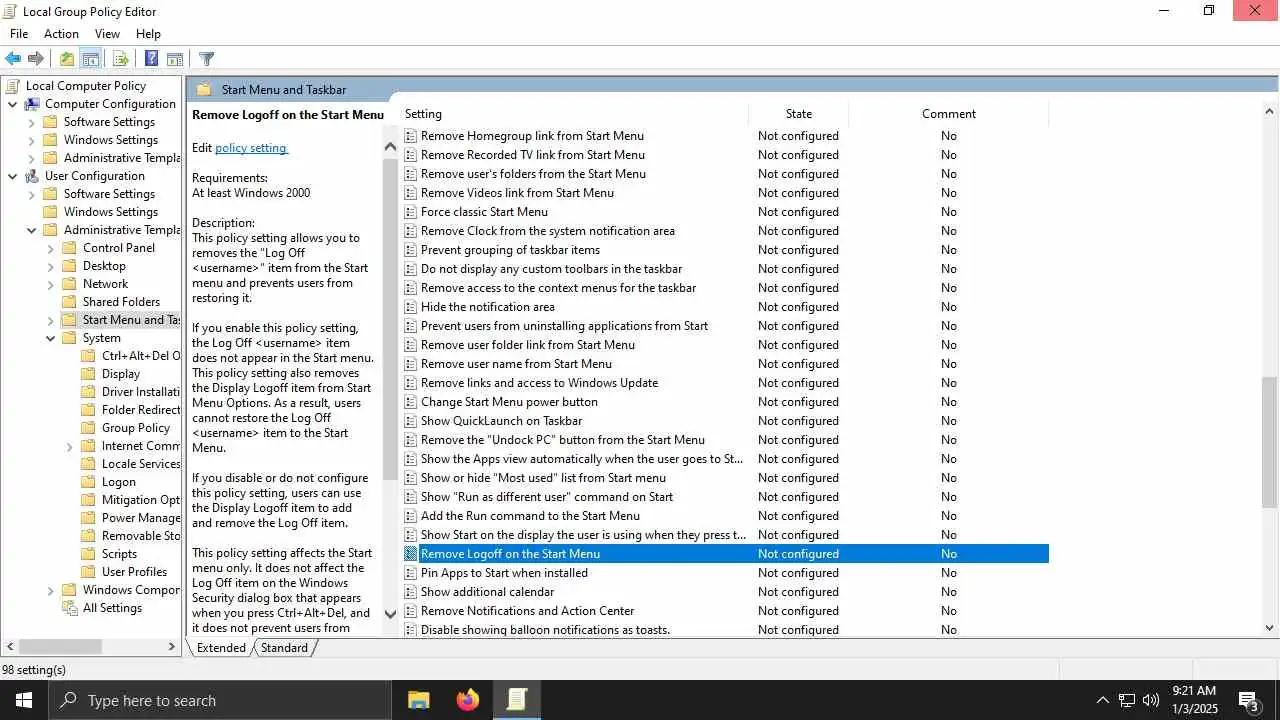Viewport: 1280px width, 720px height.
Task: Click settings list vertical scrollbar down arrow
Action: click(x=1270, y=628)
